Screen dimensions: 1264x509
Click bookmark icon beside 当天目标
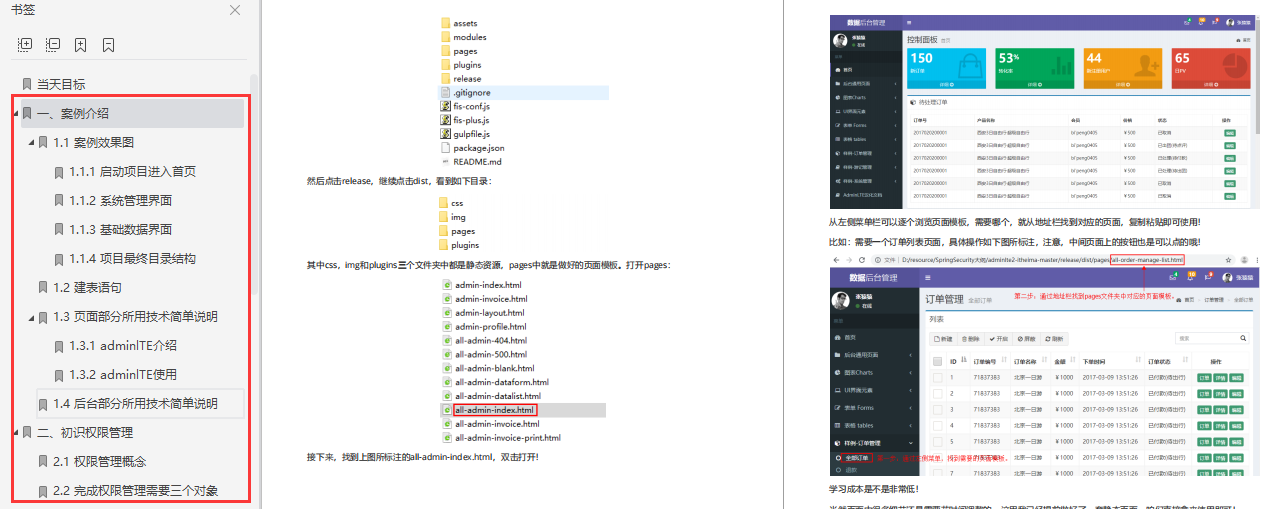pos(27,84)
